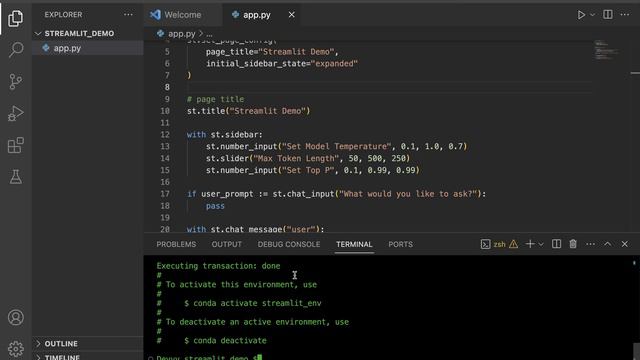
Task: Split the editor right
Action: point(608,15)
